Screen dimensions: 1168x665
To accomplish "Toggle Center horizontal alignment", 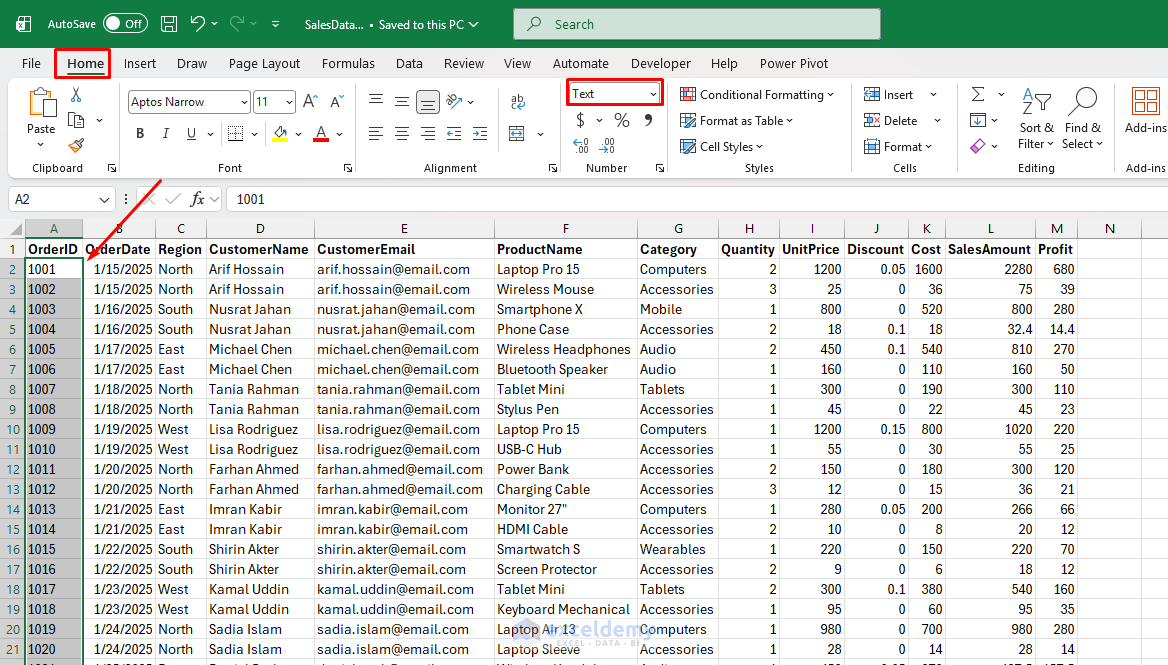I will tap(402, 134).
